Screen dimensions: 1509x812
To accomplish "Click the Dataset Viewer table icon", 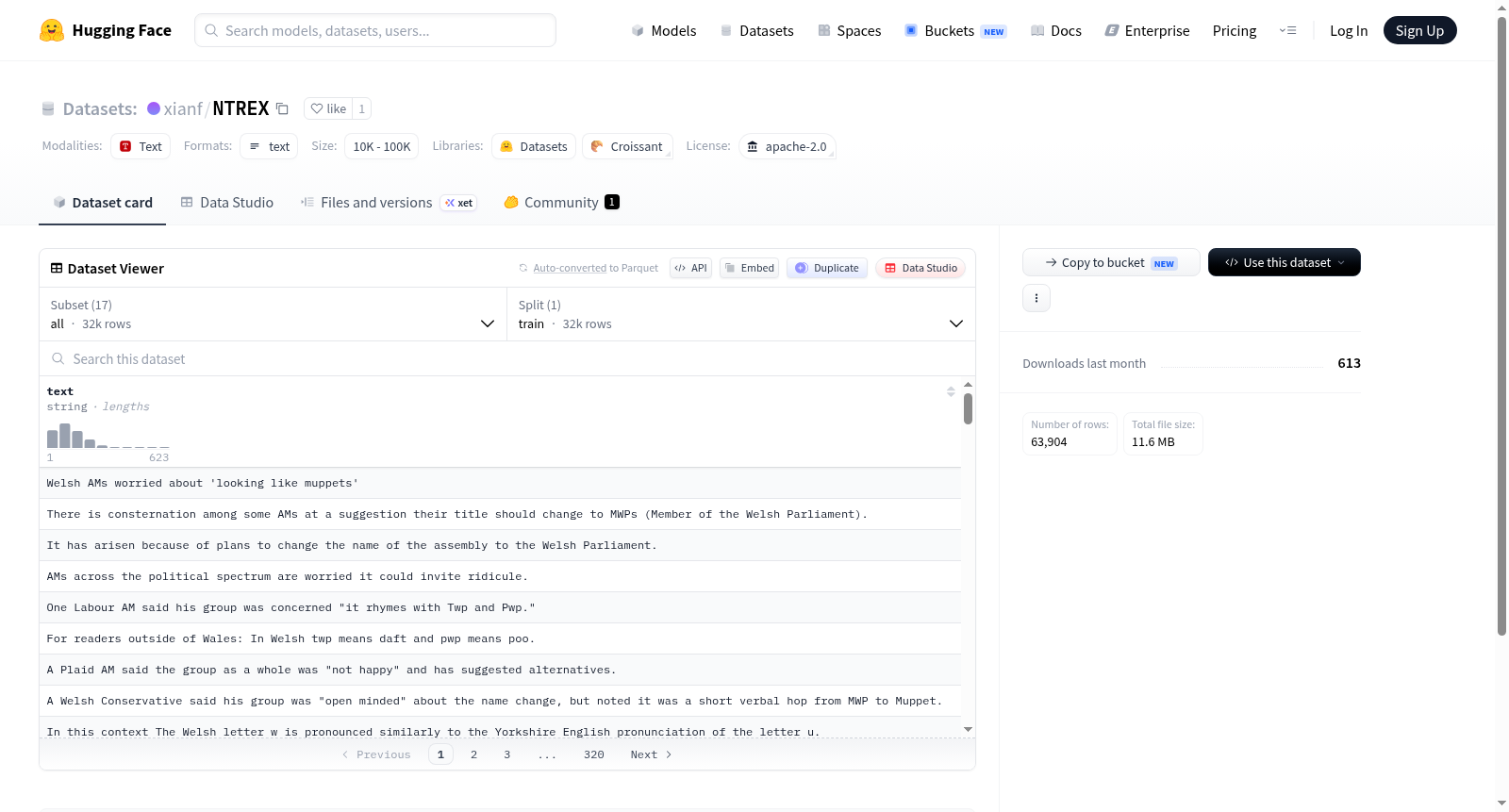I will (57, 268).
